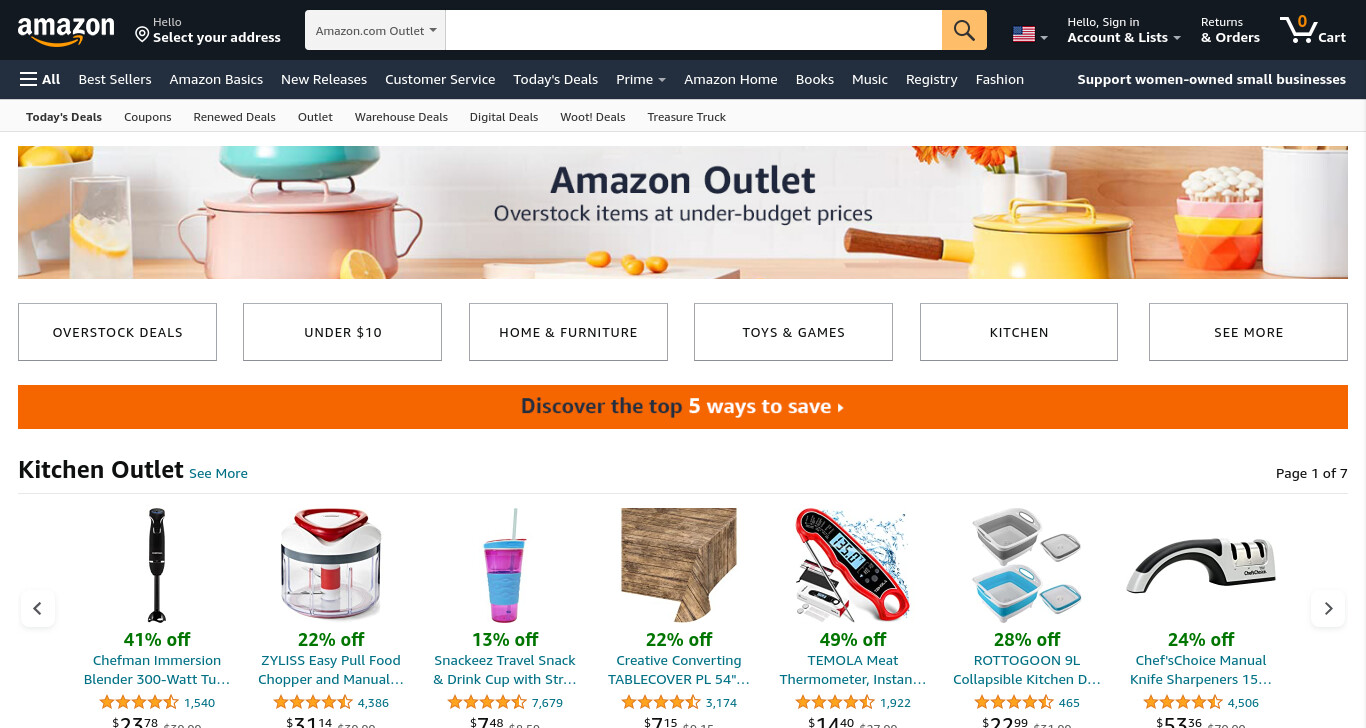Focus the search text field
The image size is (1366, 728).
(x=694, y=30)
